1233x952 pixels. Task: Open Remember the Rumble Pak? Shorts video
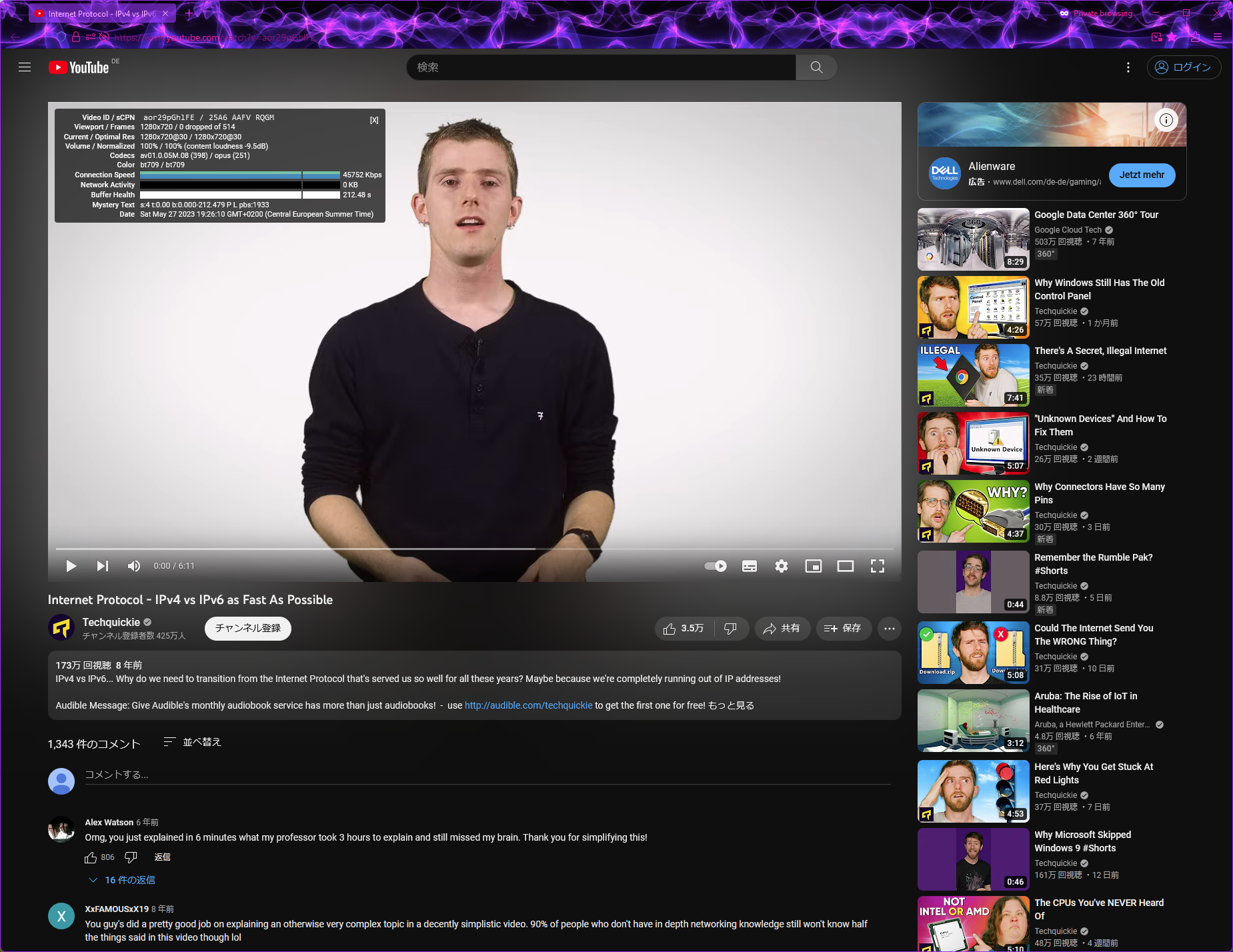click(974, 582)
